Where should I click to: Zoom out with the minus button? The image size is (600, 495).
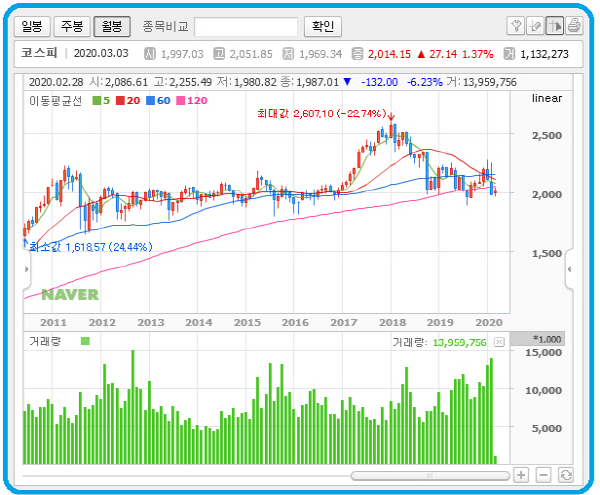coord(543,475)
